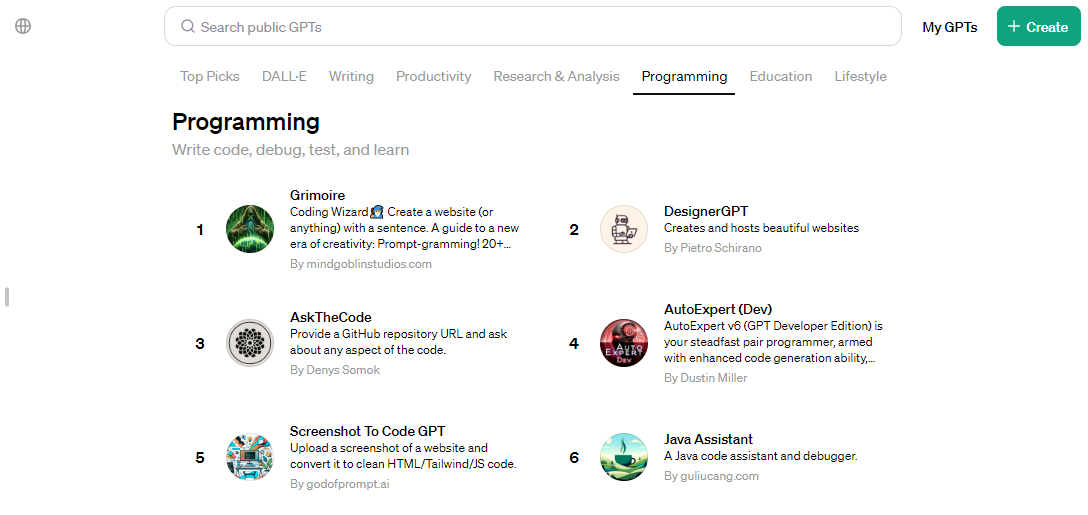Screen dimensions: 1088x515
Task: Open the Grimoire GPT avatar icon
Action: [250, 229]
